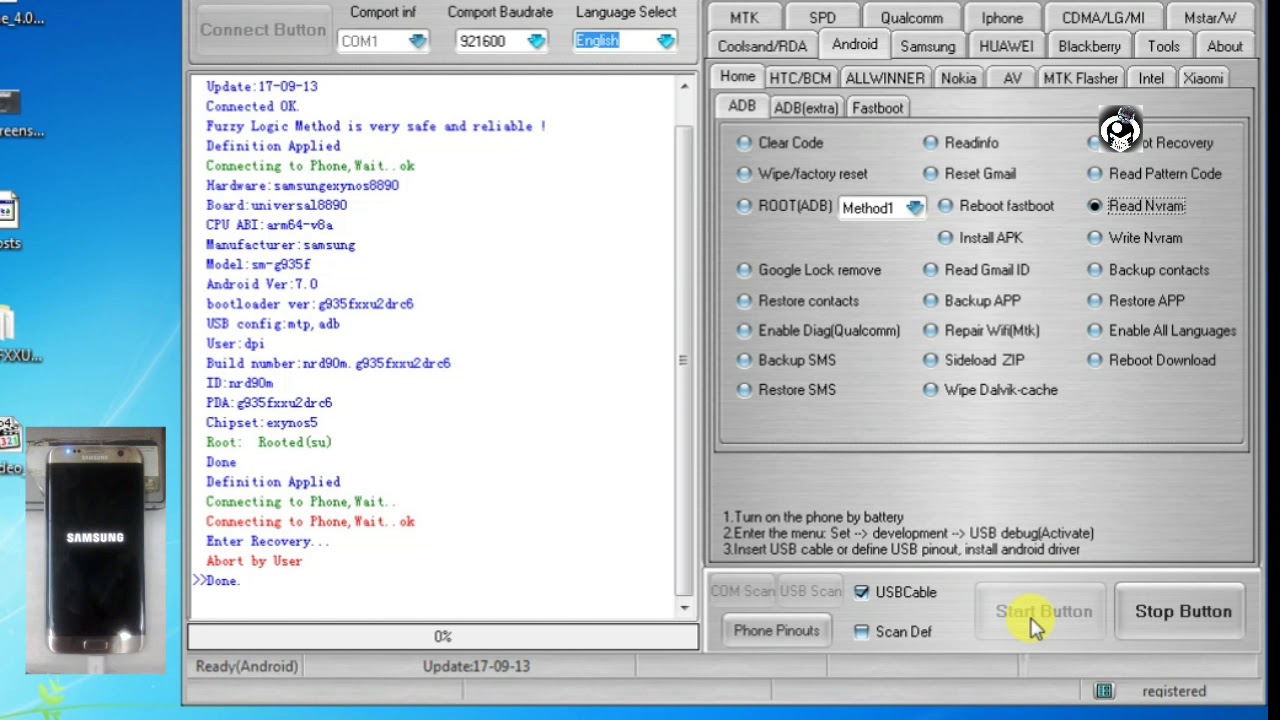Select the Write Nvram option
This screenshot has height=720, width=1280.
pos(1095,238)
